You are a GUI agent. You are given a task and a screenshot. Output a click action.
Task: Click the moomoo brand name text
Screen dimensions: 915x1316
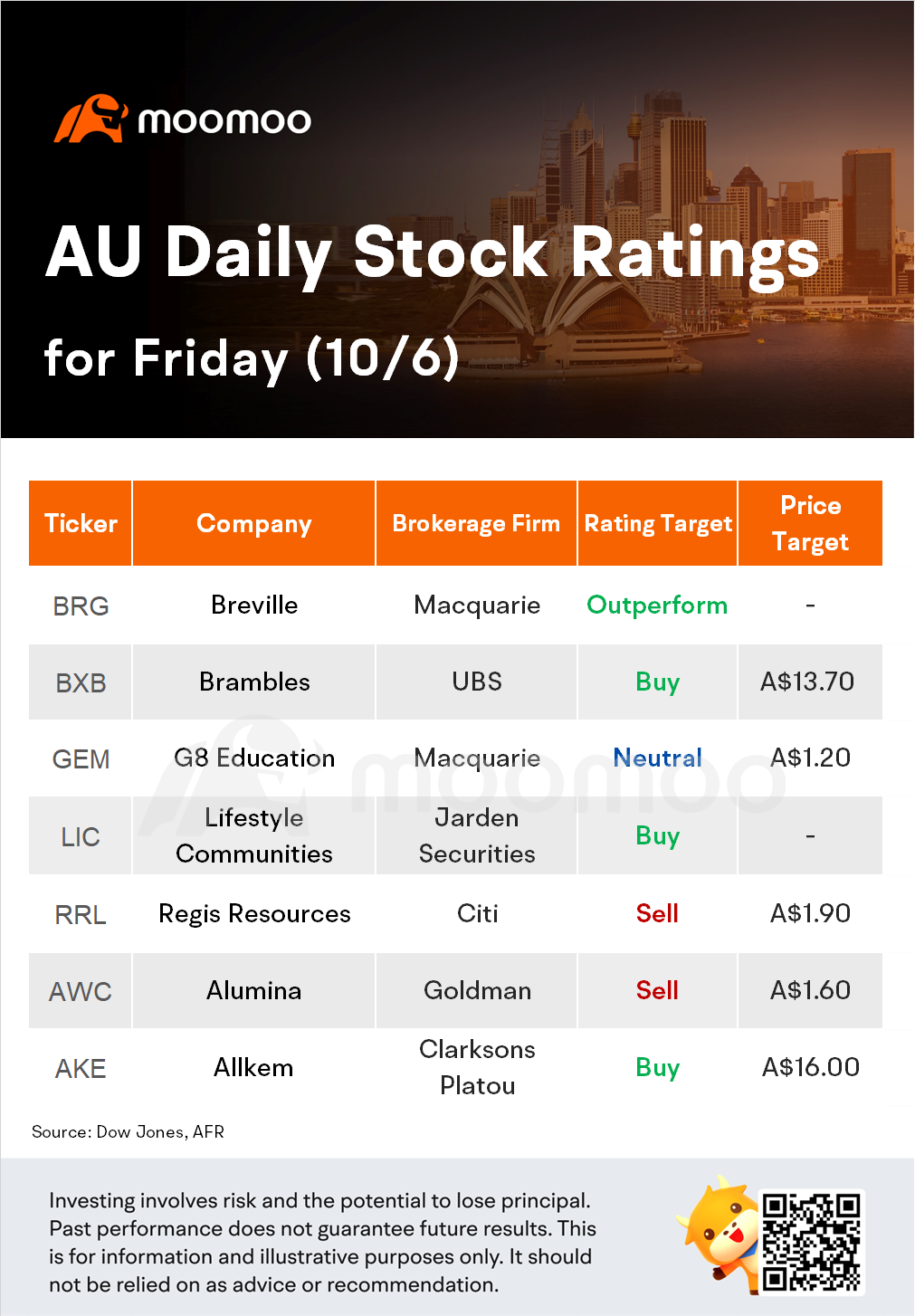[x=224, y=120]
